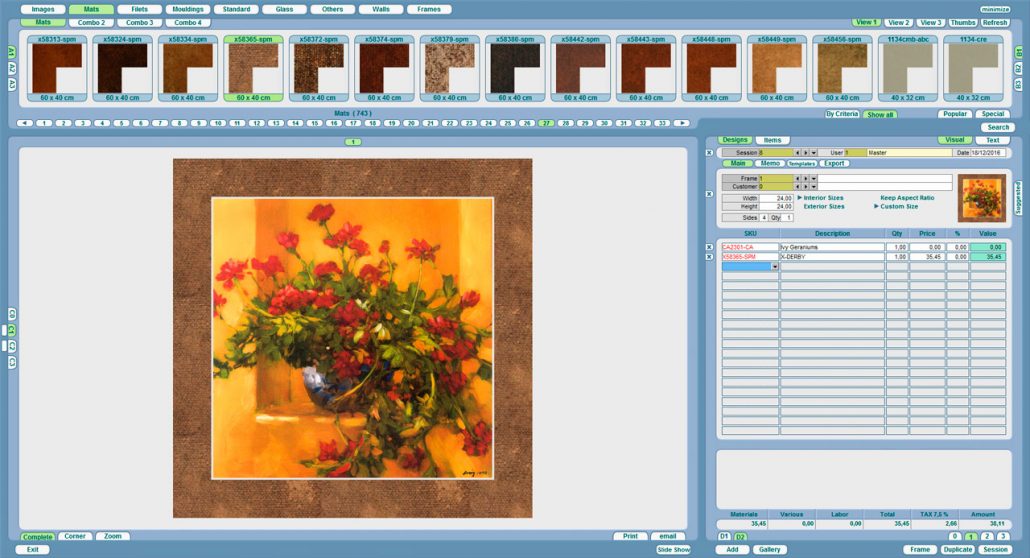
Task: Open the Gallery button
Action: 770,549
